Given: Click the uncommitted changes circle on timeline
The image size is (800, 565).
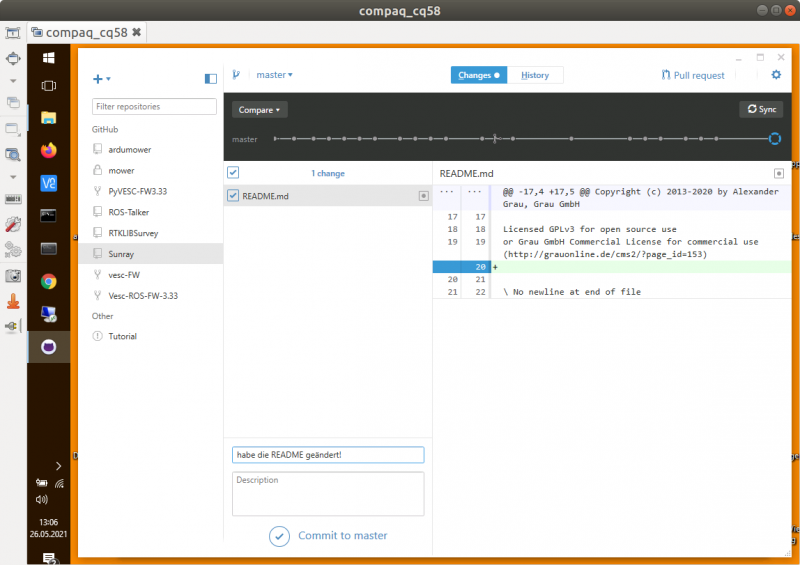Looking at the screenshot, I should (x=774, y=138).
